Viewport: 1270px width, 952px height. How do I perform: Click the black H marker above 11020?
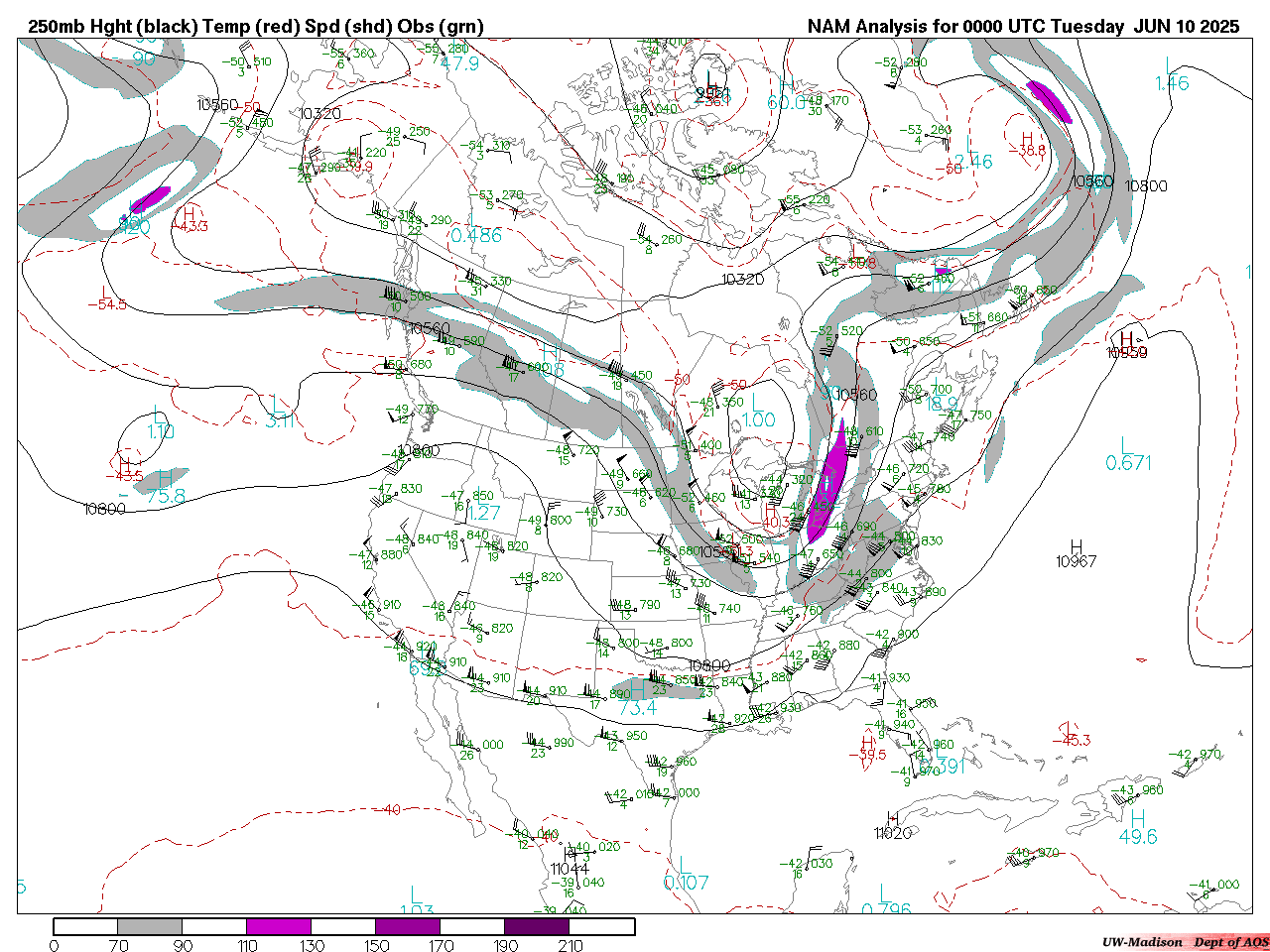(892, 819)
